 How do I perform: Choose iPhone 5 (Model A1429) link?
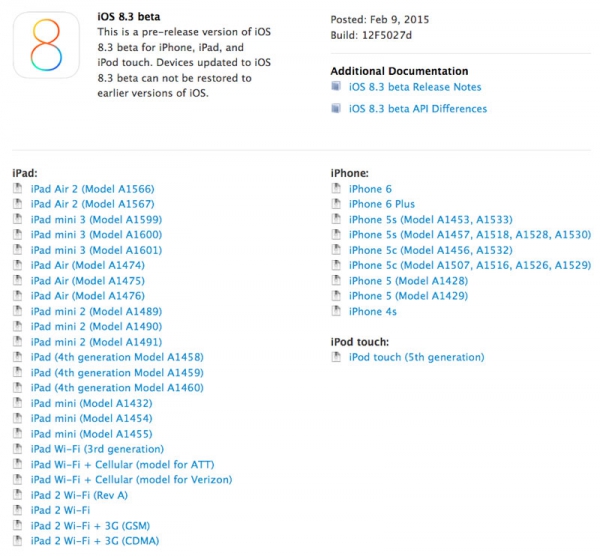tap(408, 296)
